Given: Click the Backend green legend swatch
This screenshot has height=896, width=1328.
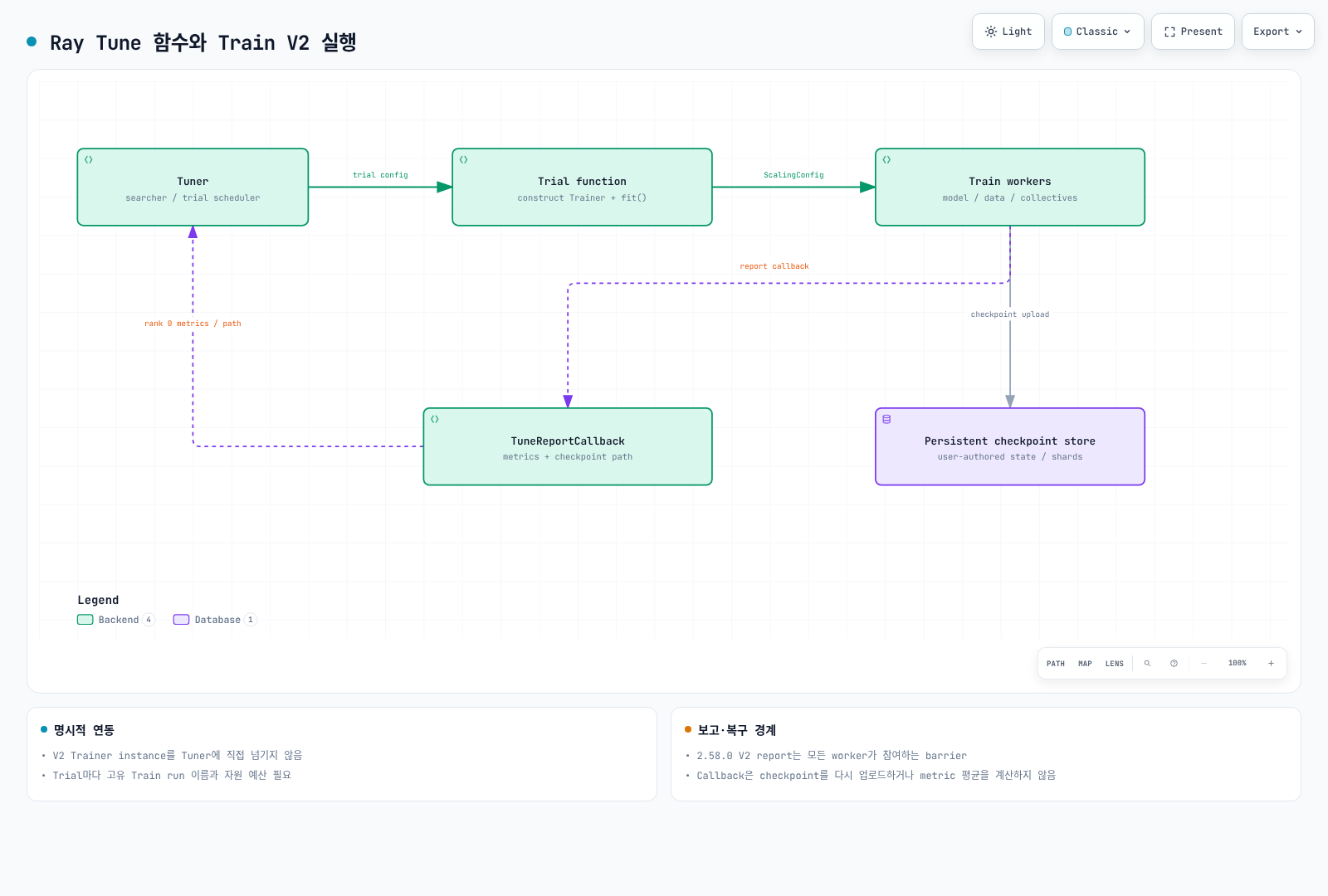Looking at the screenshot, I should coord(85,620).
